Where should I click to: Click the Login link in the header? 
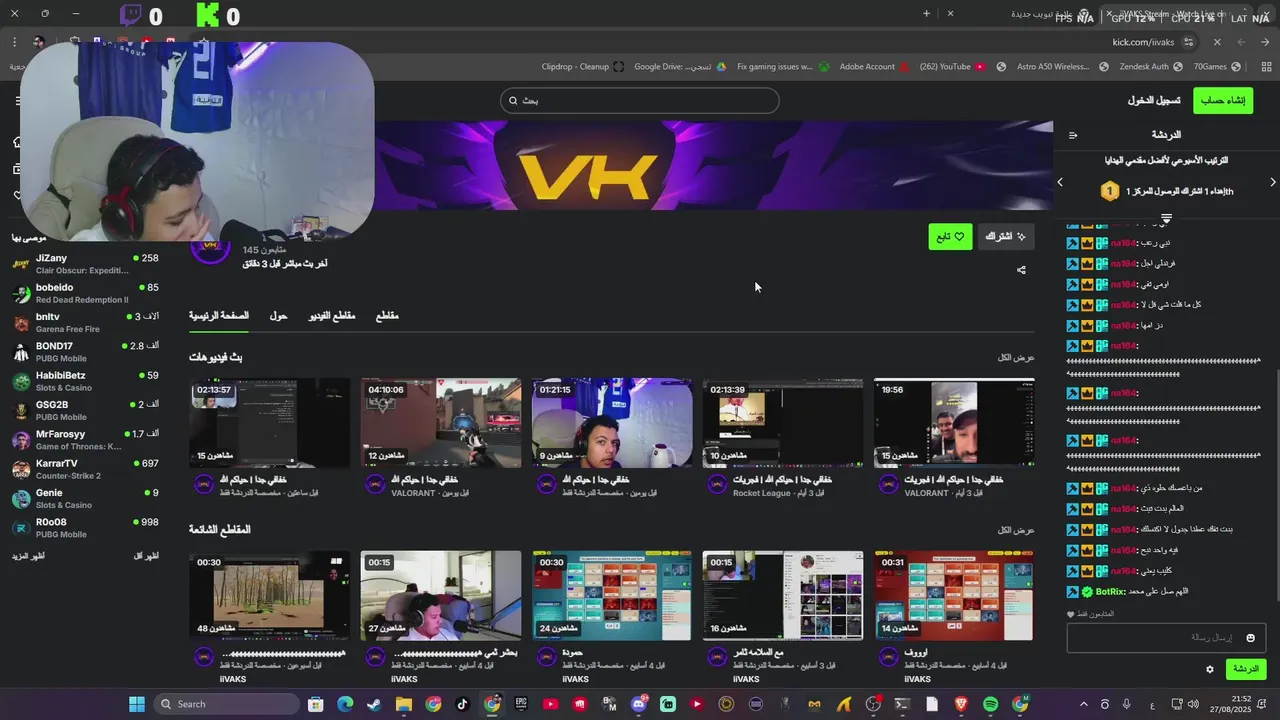[1154, 100]
